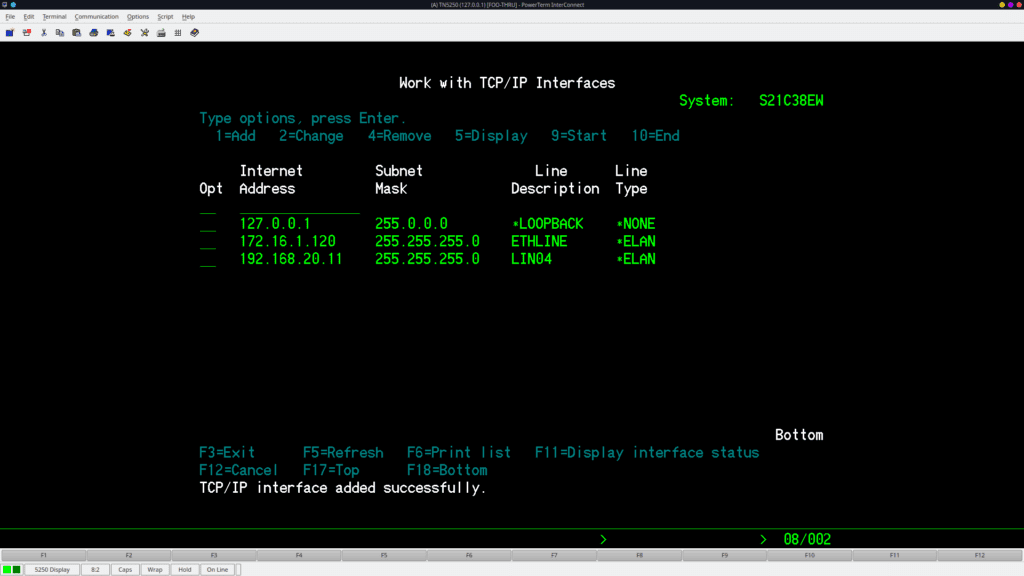1024x576 pixels.
Task: Click the Opt field for 192.168.20.11
Action: coord(208,259)
